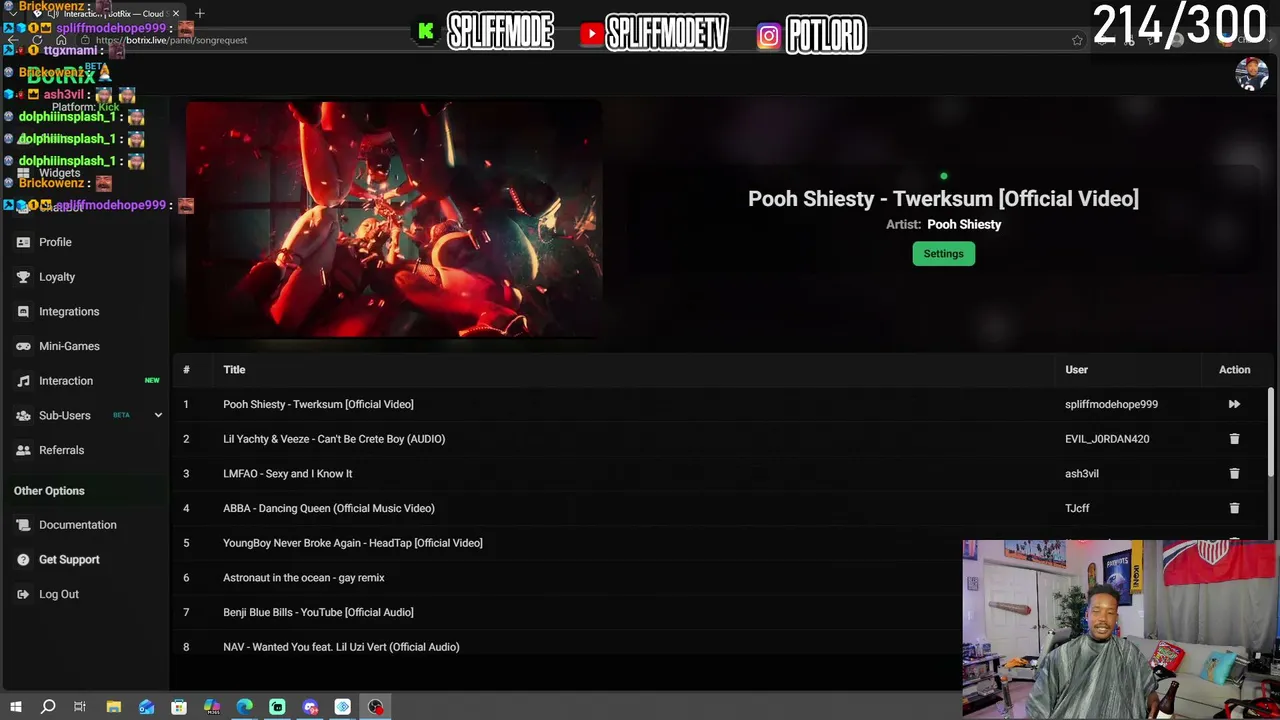The height and width of the screenshot is (720, 1280).
Task: Click the Other Options sidebar heading
Action: point(49,491)
